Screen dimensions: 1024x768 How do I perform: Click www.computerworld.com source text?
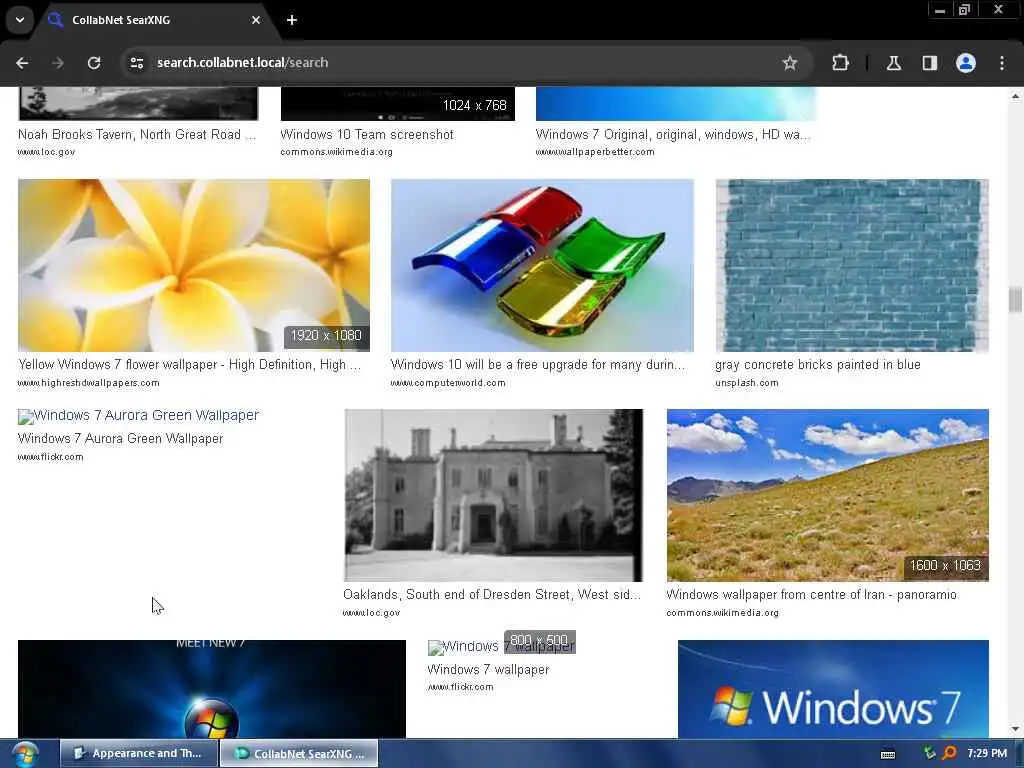click(448, 383)
